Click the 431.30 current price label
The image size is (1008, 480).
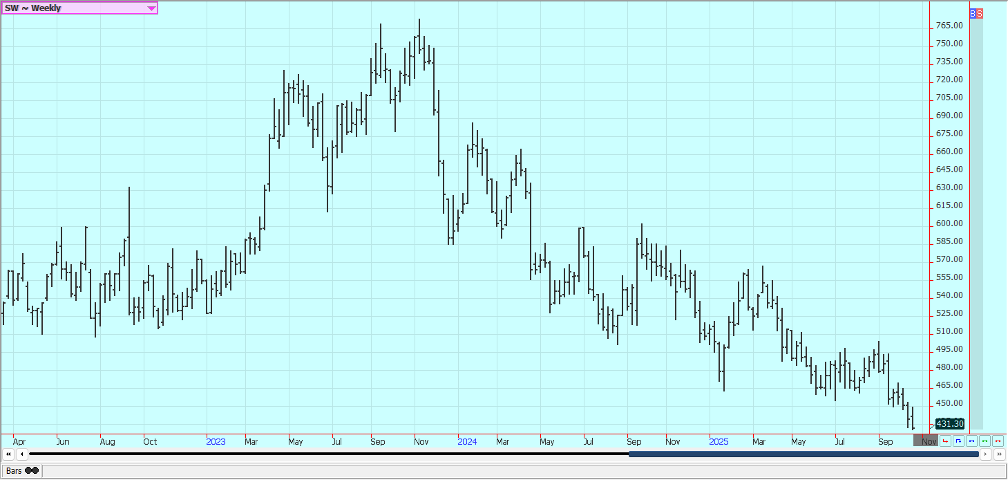(950, 424)
